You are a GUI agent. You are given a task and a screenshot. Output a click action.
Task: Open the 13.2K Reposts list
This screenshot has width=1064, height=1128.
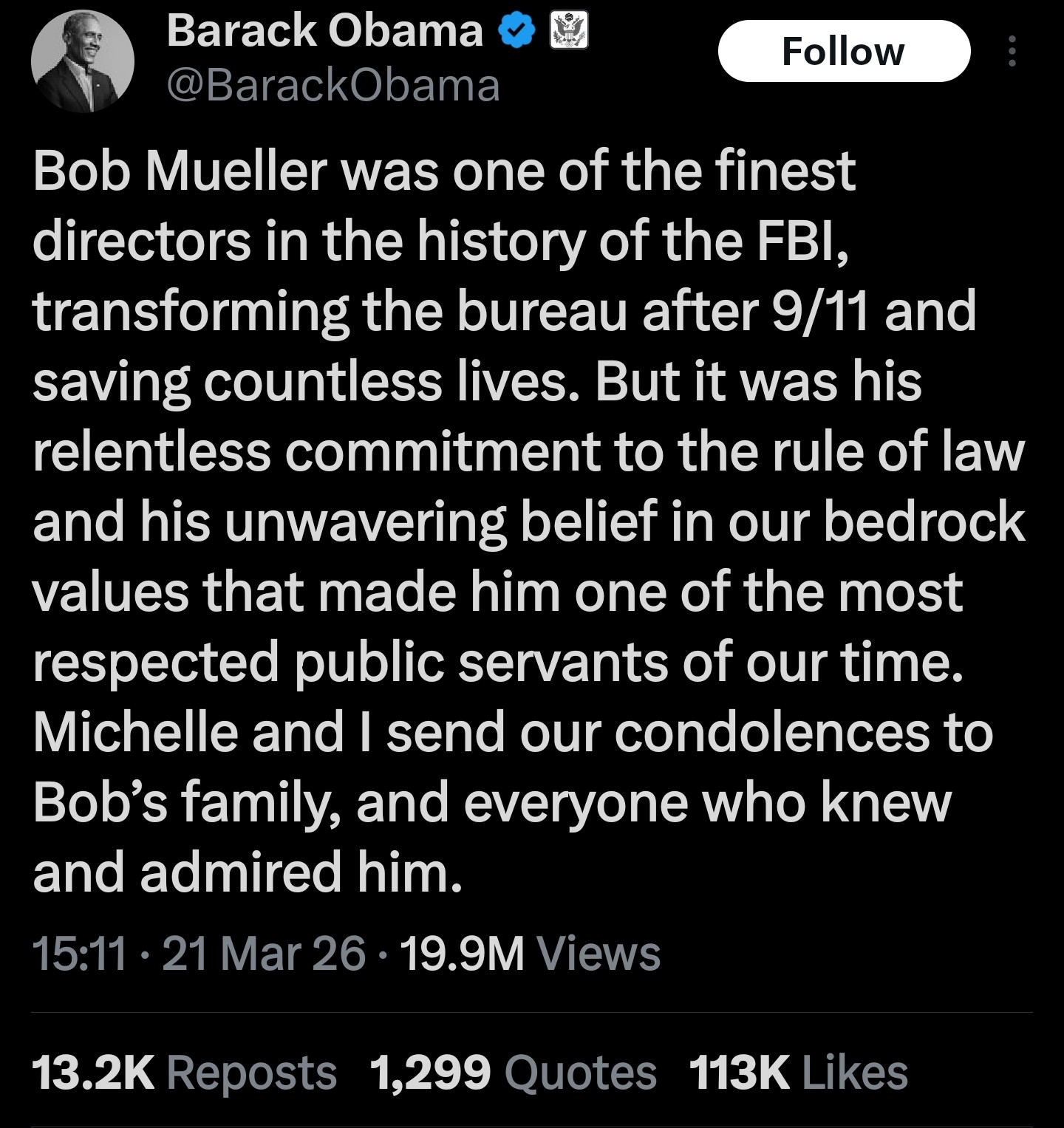click(185, 1073)
